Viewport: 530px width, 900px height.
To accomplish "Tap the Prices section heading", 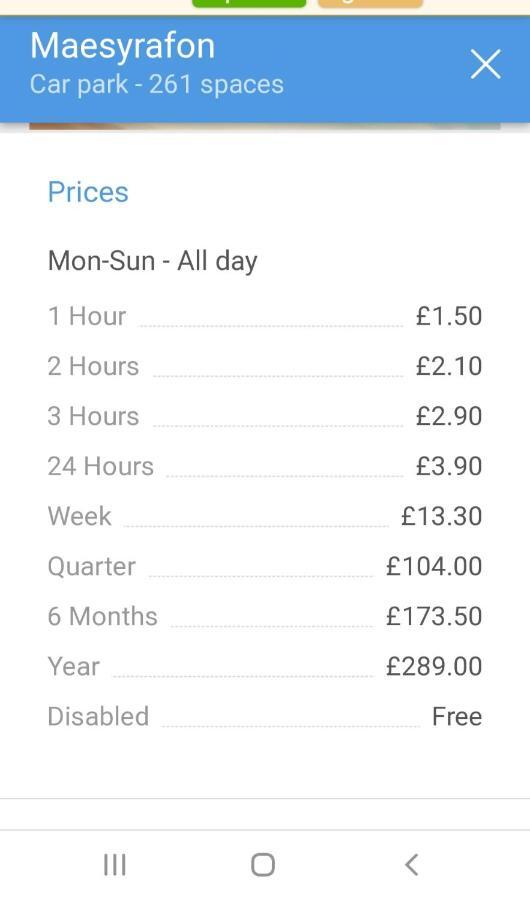I will 88,192.
